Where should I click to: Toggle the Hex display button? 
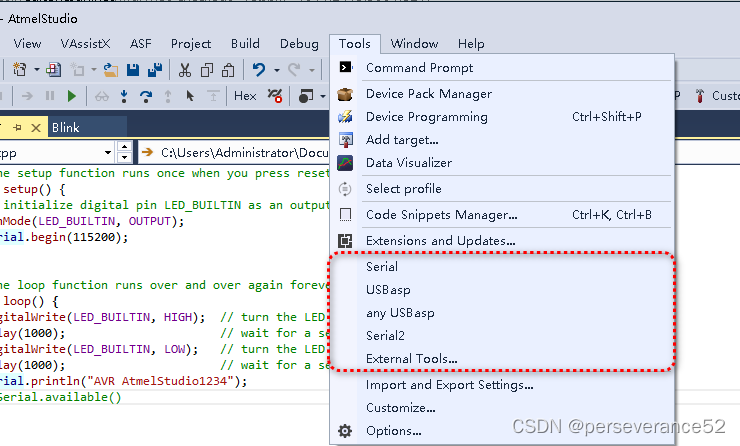(245, 96)
